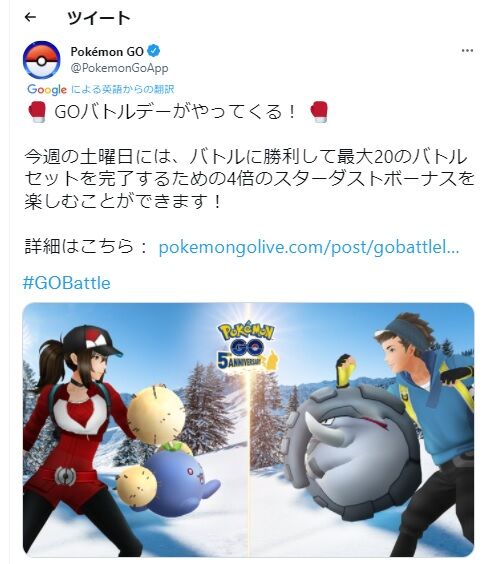Open the tweet's three-dot more menu

pos(467,50)
